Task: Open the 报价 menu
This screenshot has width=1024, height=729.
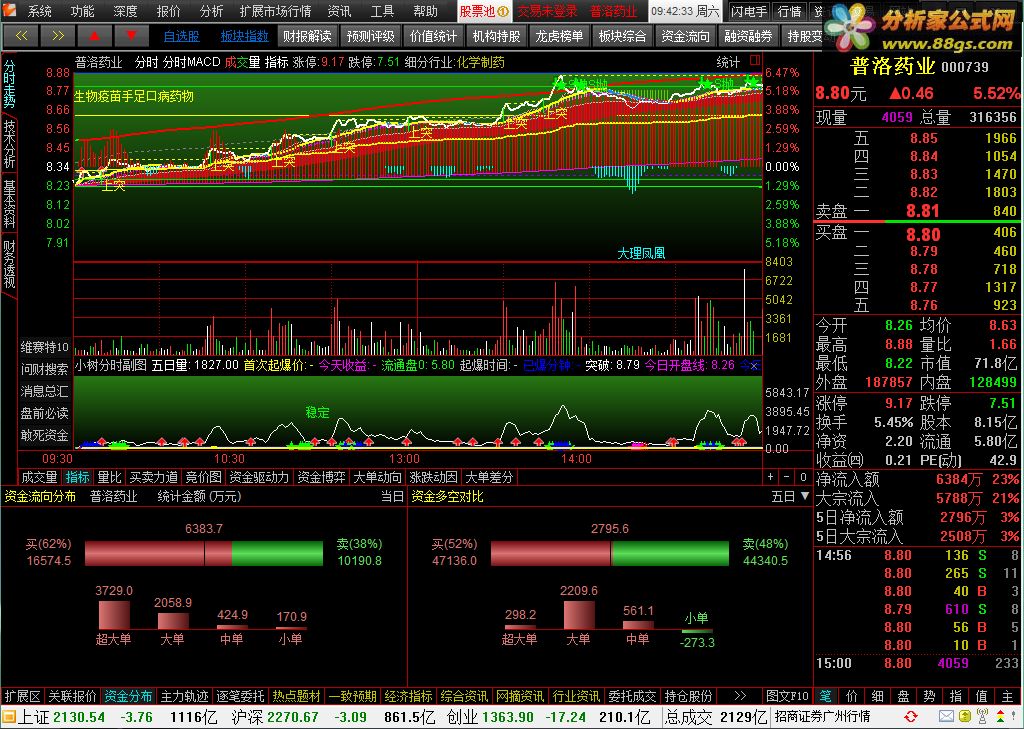Action: click(168, 11)
